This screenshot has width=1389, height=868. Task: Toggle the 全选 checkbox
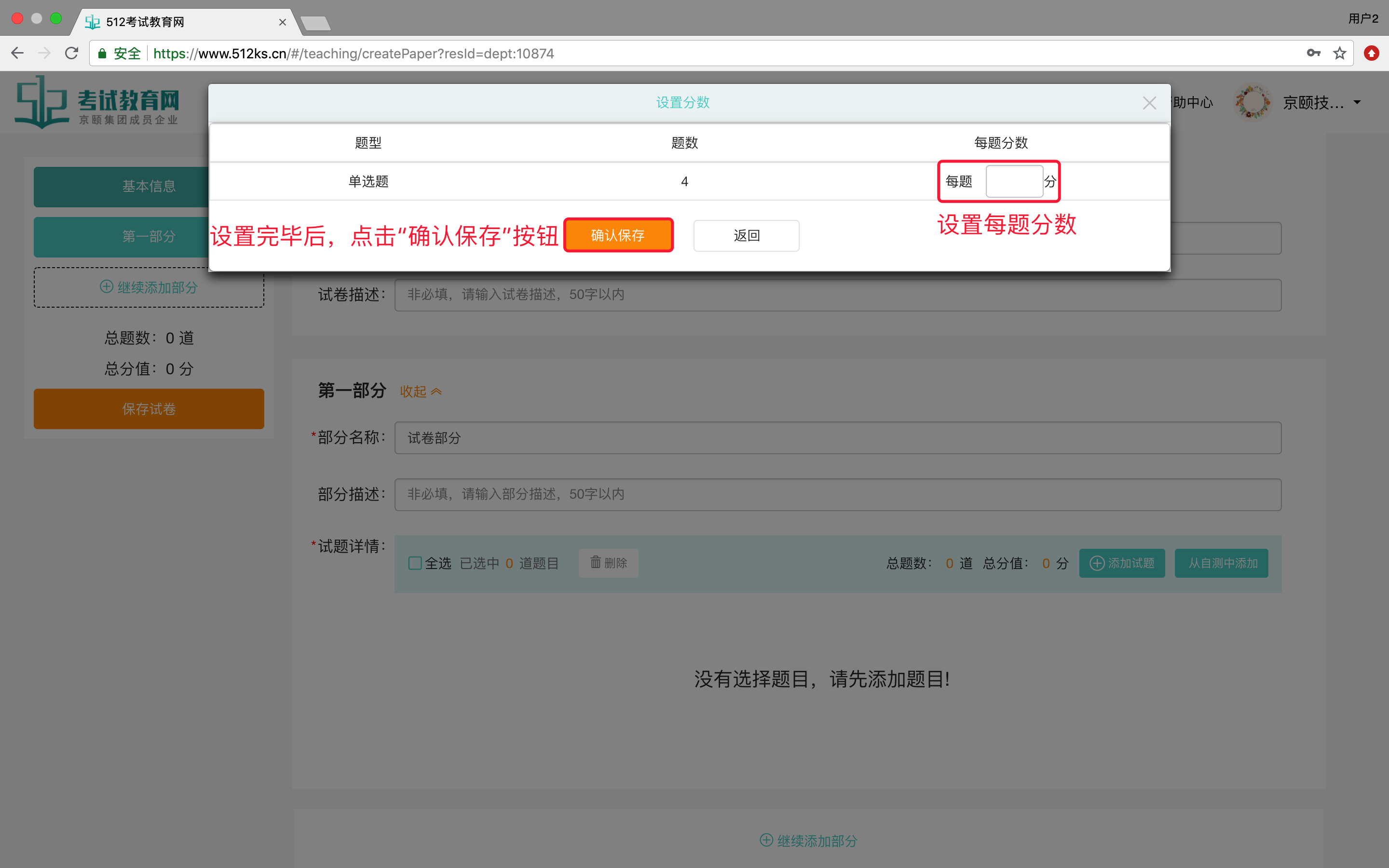tap(414, 563)
